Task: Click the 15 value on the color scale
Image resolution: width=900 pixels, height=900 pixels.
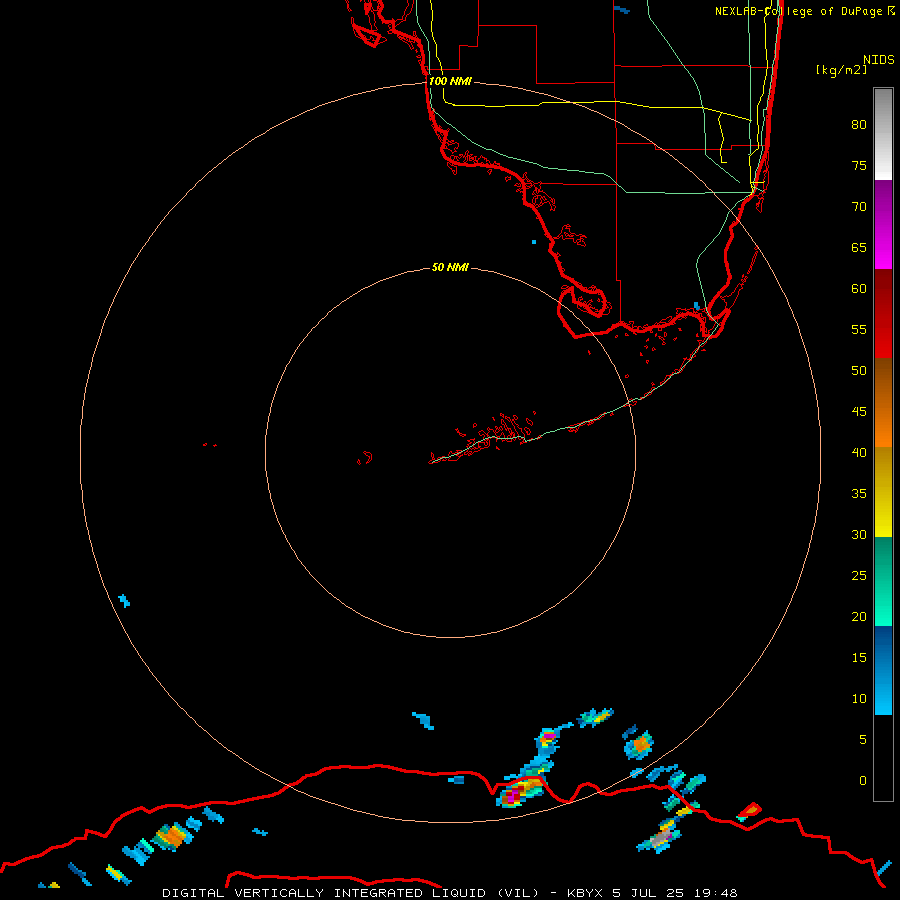Action: coord(859,658)
